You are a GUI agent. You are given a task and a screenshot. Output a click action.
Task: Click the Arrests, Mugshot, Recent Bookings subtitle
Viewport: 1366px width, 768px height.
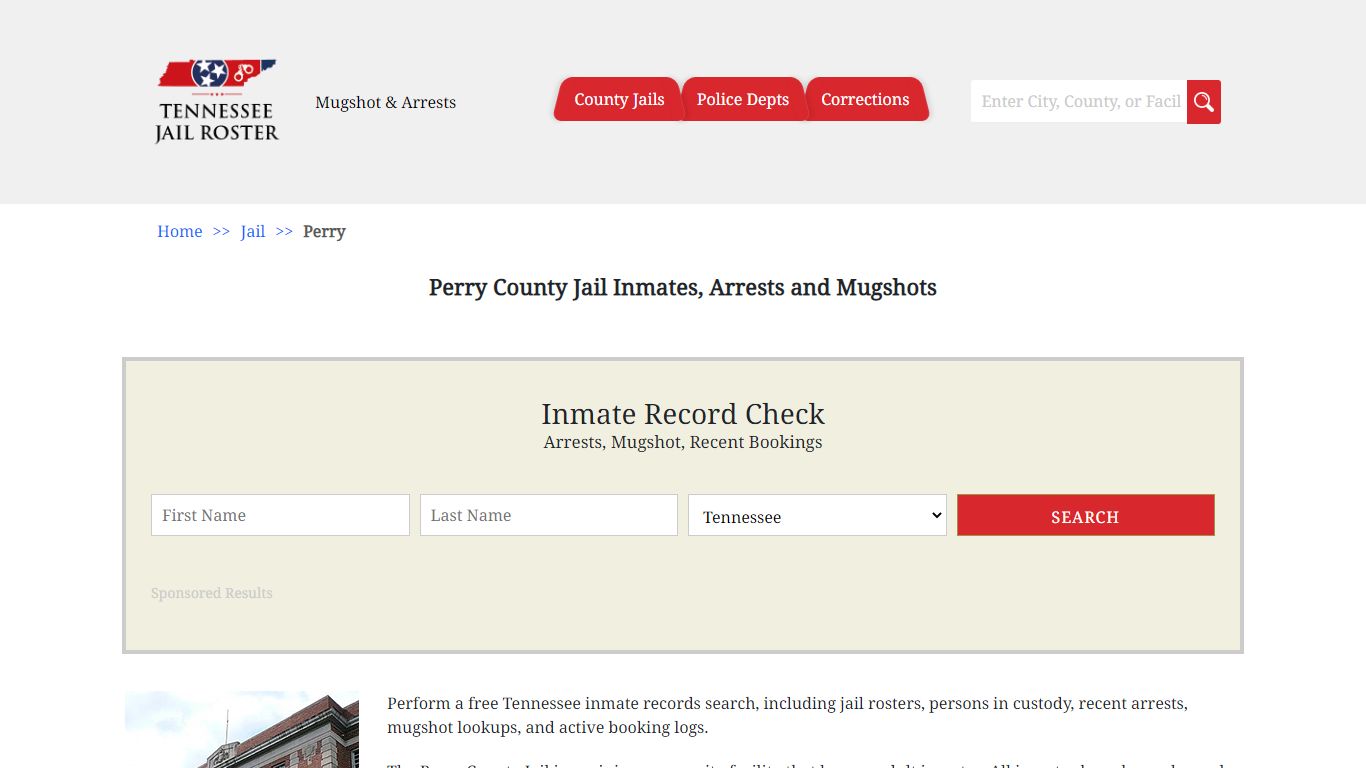(x=683, y=442)
